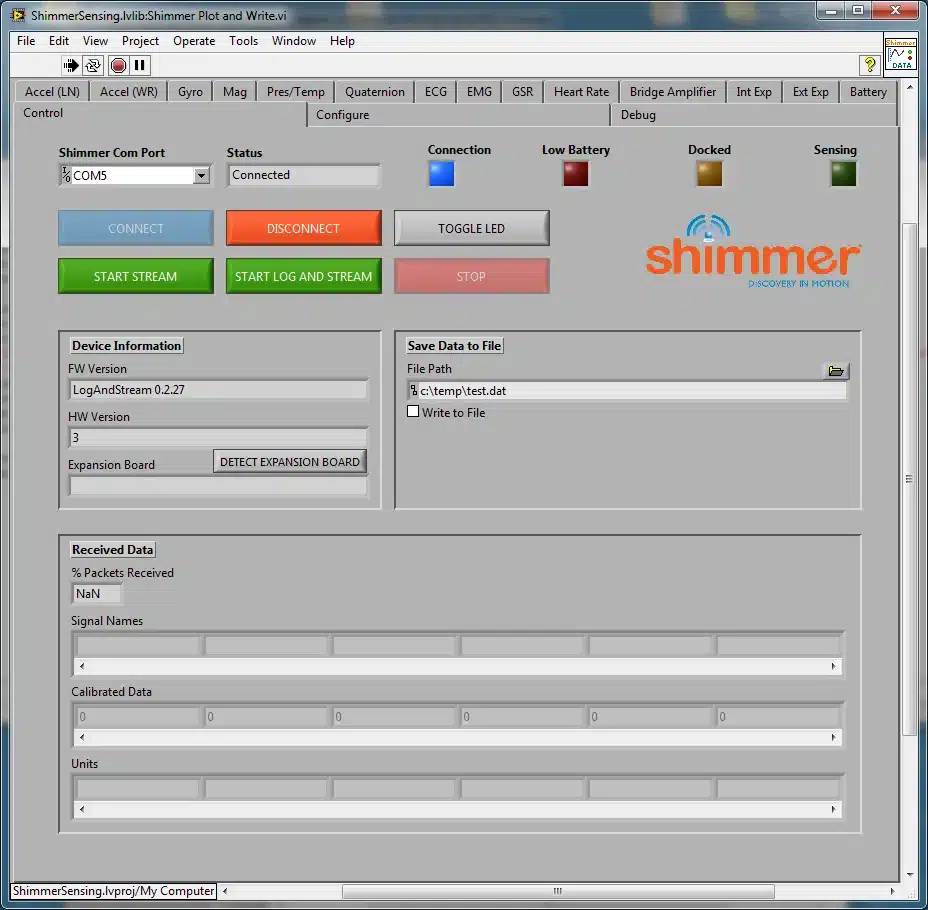Select the Gyro tab
928x910 pixels.
191,92
